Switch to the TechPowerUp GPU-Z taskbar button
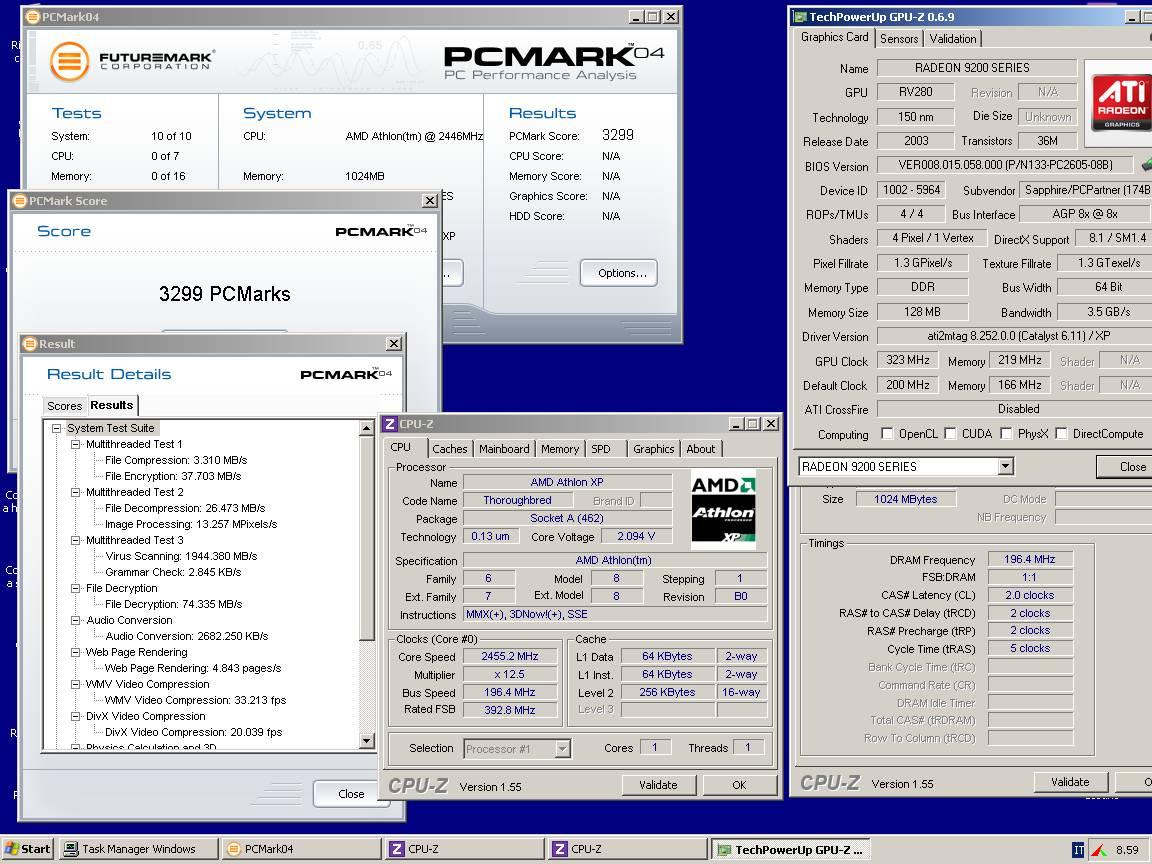 (793, 849)
